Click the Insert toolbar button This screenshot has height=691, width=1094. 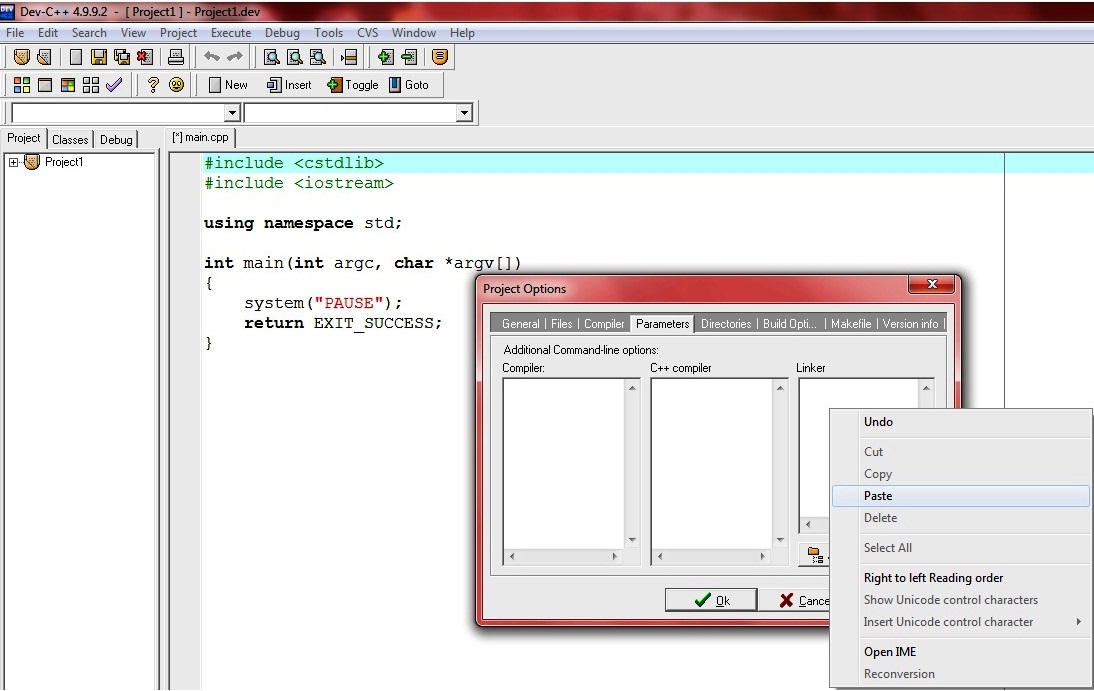tap(290, 85)
